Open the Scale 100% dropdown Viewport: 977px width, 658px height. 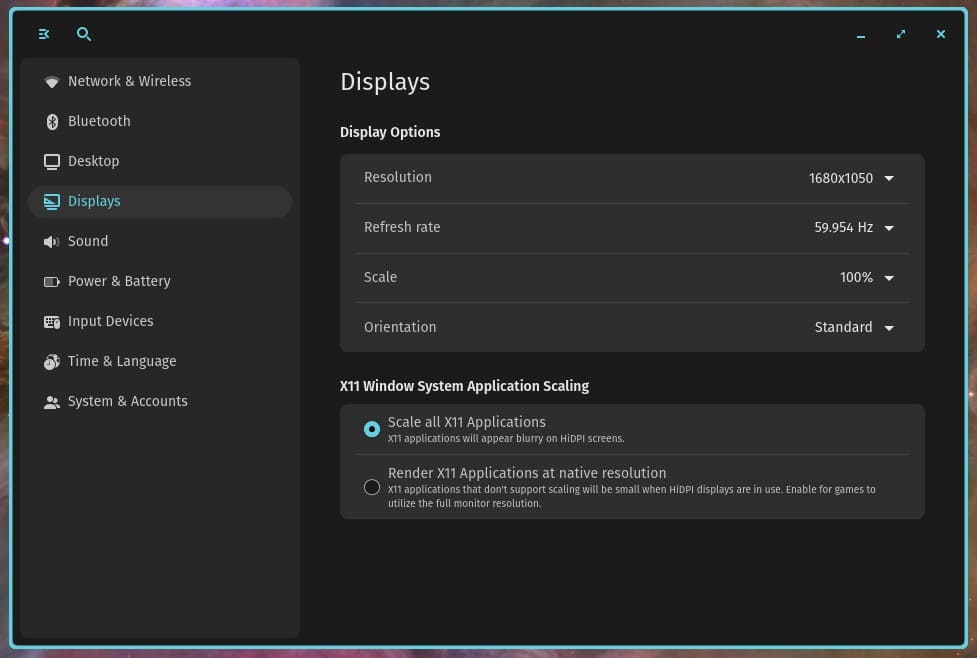(867, 277)
